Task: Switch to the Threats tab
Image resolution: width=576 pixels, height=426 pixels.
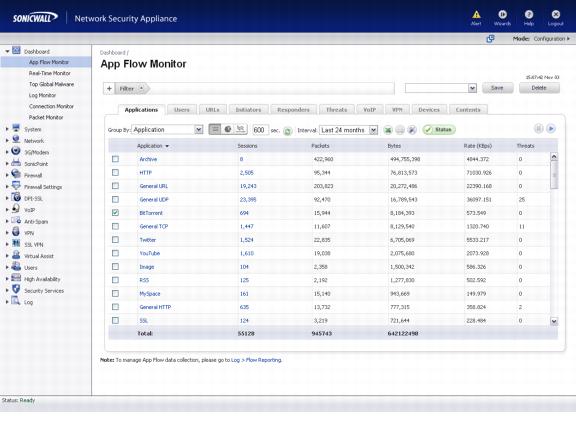Action: click(336, 110)
